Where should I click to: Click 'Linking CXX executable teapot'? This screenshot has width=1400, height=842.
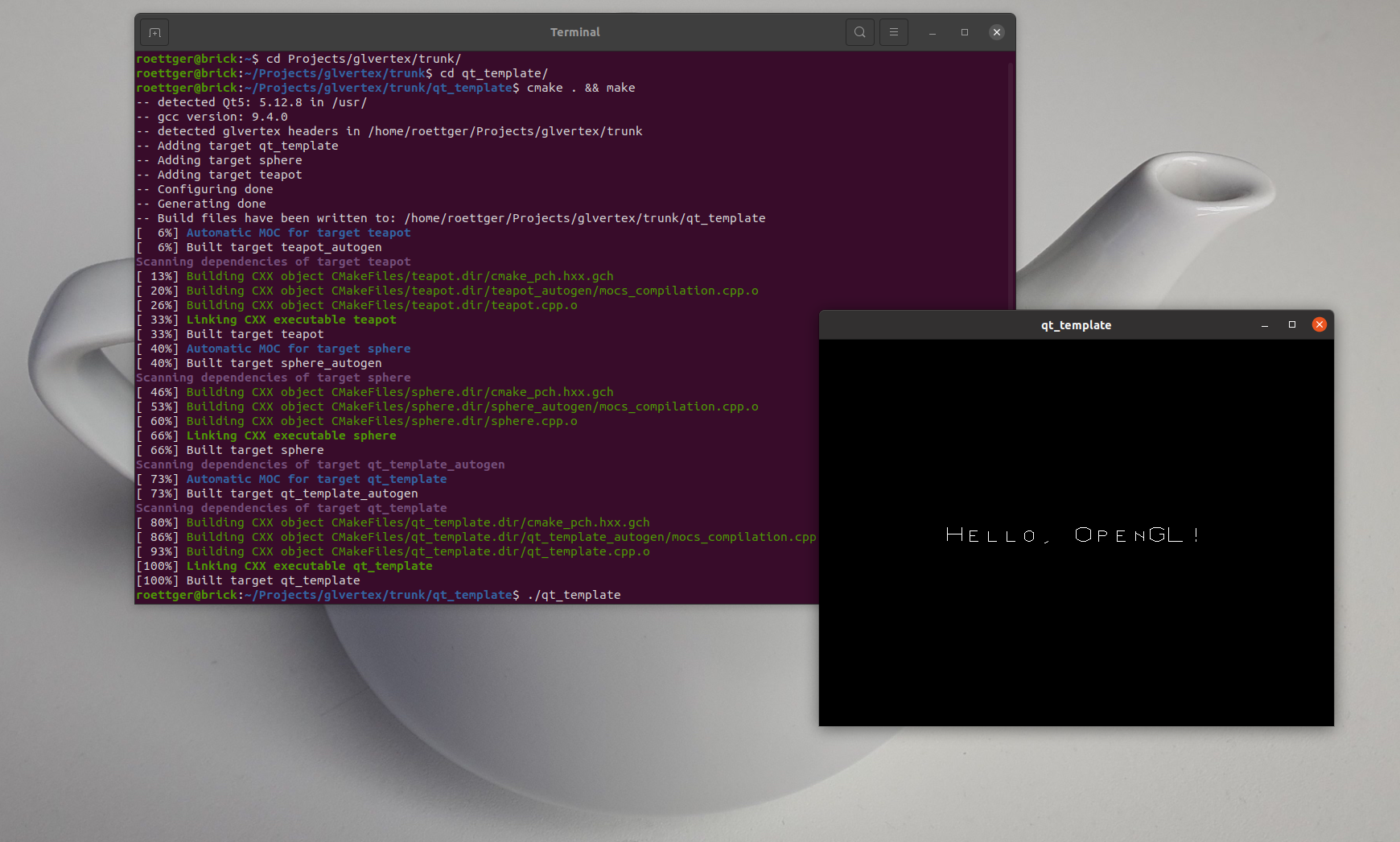pos(291,320)
